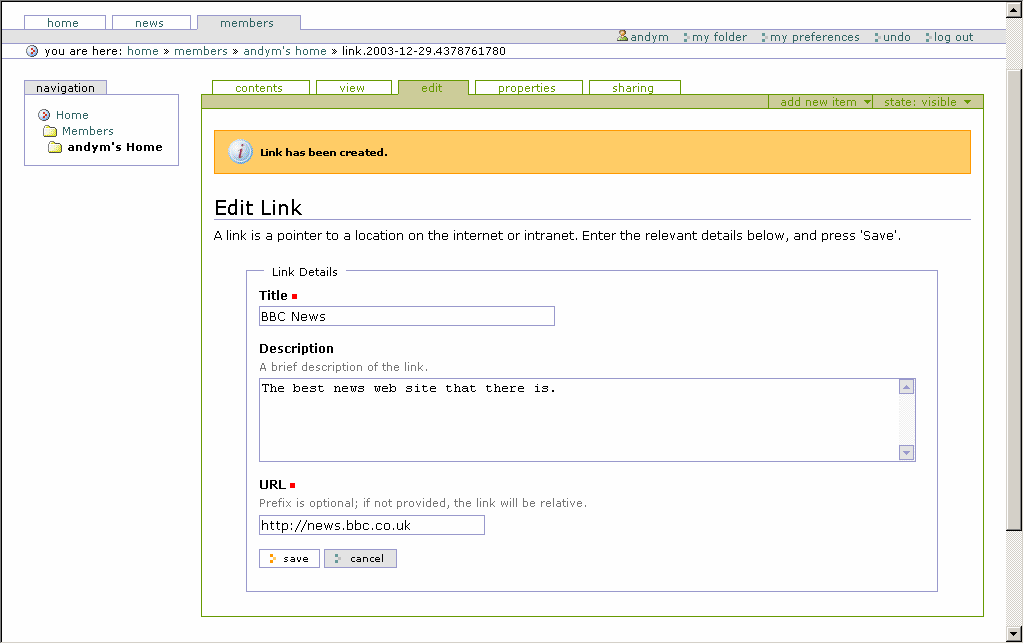Click the info icon in notification
The image size is (1024, 644).
[240, 152]
